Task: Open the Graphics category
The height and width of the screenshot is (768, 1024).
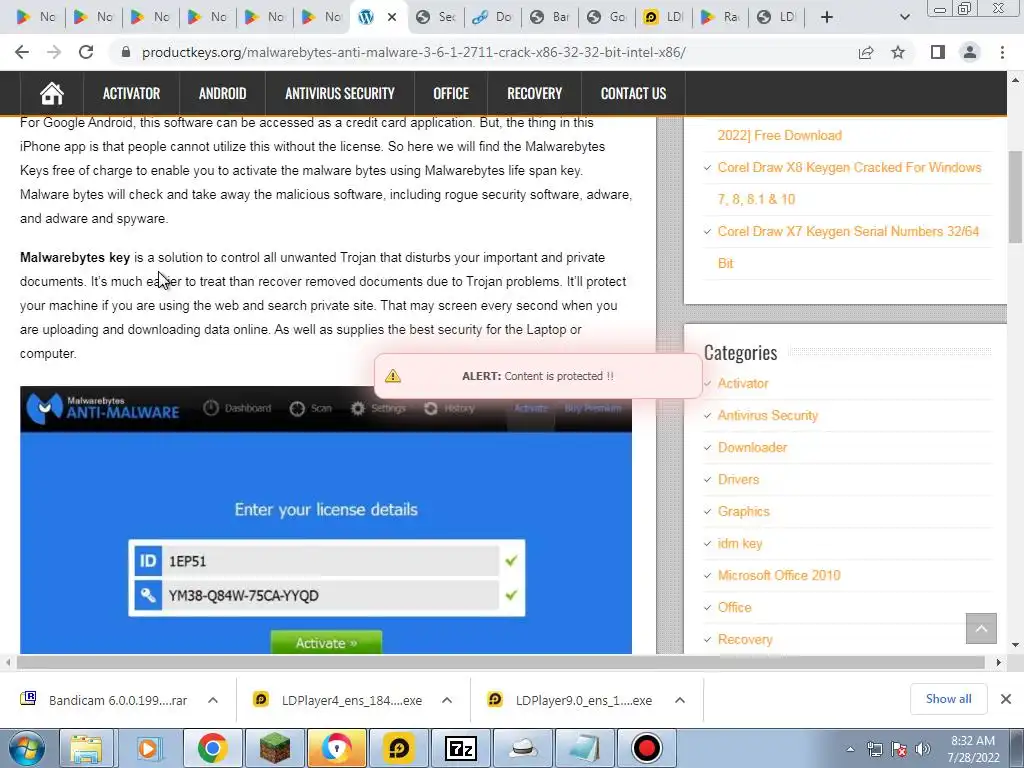Action: [743, 511]
